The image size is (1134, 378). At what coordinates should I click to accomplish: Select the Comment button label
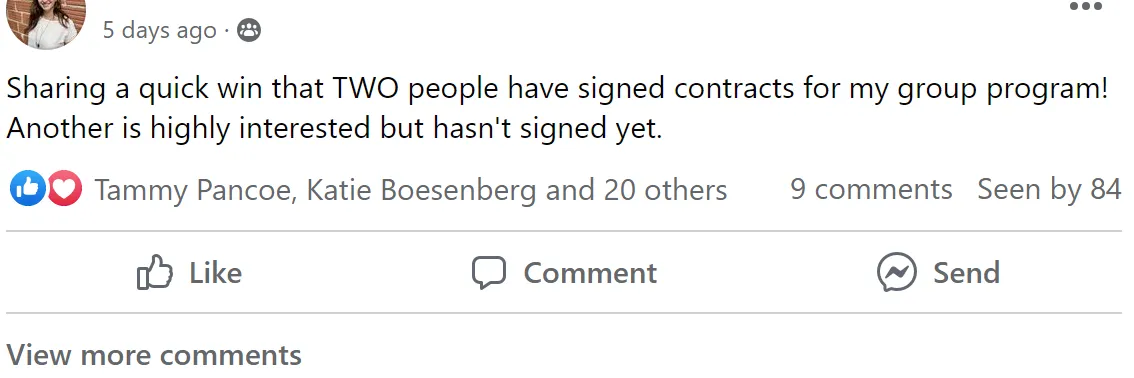(x=590, y=273)
